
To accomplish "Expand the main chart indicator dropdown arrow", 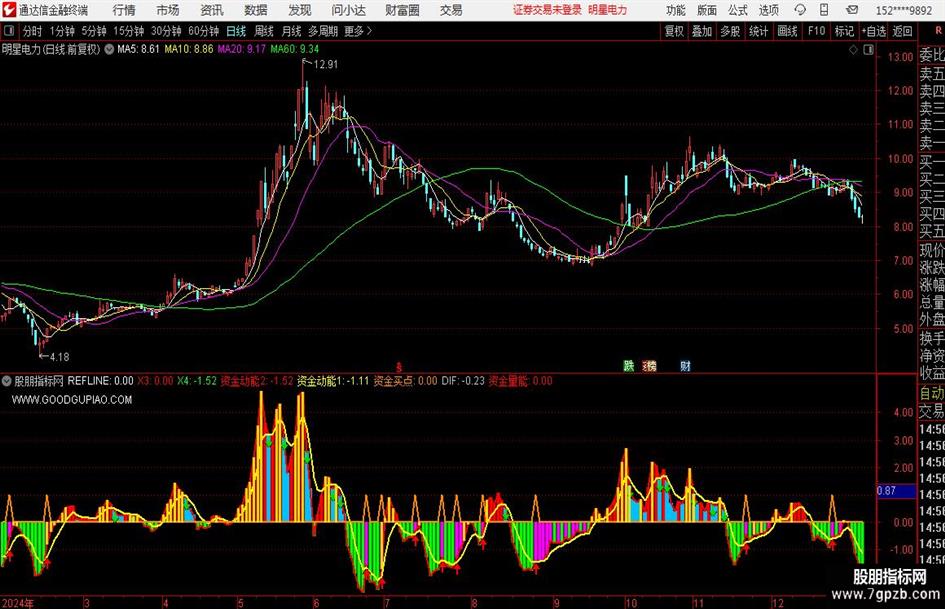I will (109, 49).
